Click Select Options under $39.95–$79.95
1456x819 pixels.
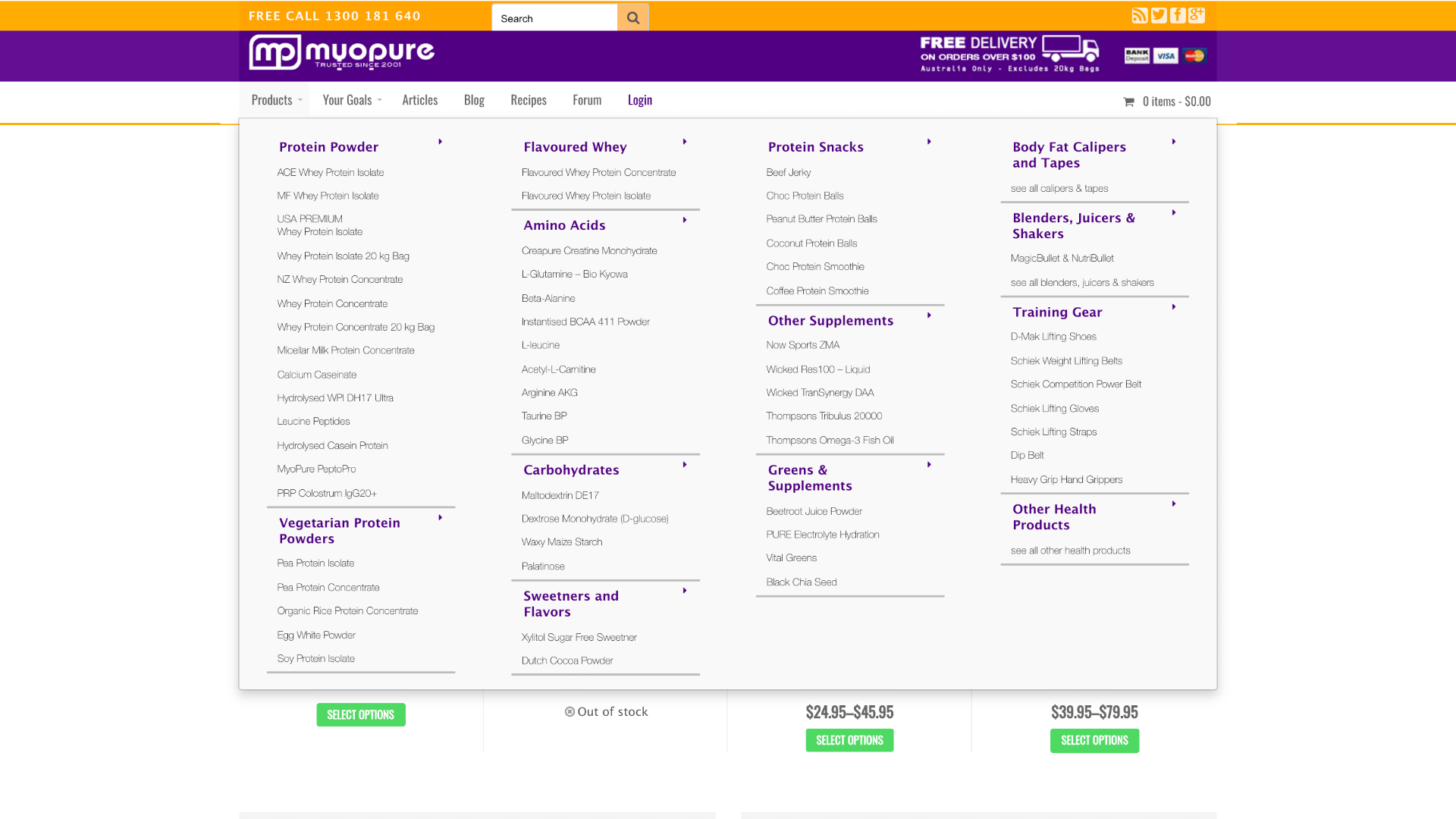tap(1094, 741)
